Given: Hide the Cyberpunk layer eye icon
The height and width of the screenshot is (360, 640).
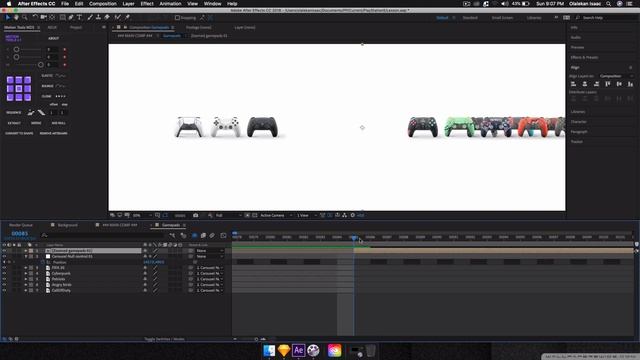Looking at the screenshot, I should tap(4, 273).
